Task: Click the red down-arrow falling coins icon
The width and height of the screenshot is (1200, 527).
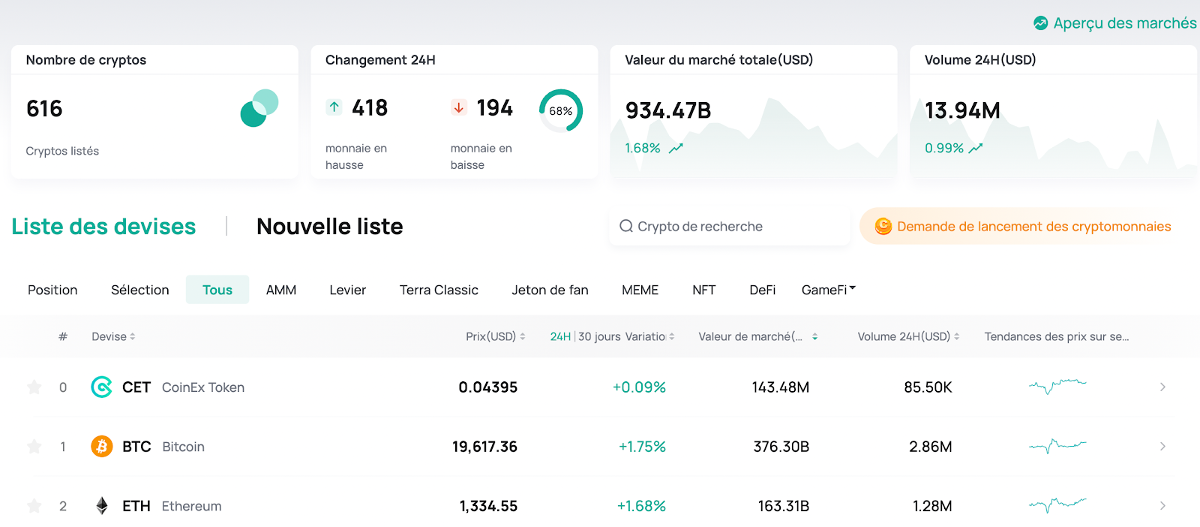Action: [459, 107]
